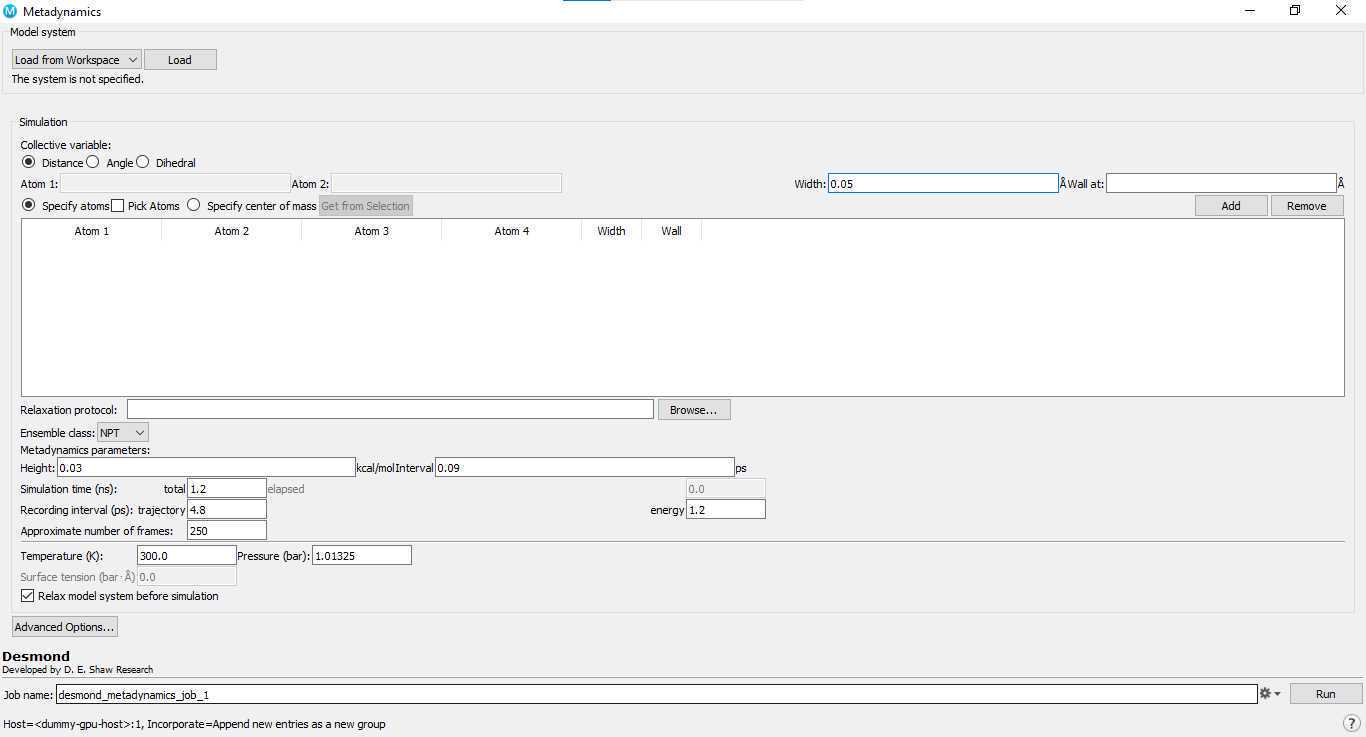Choose Specify center of mass option
The height and width of the screenshot is (737, 1366).
[194, 205]
